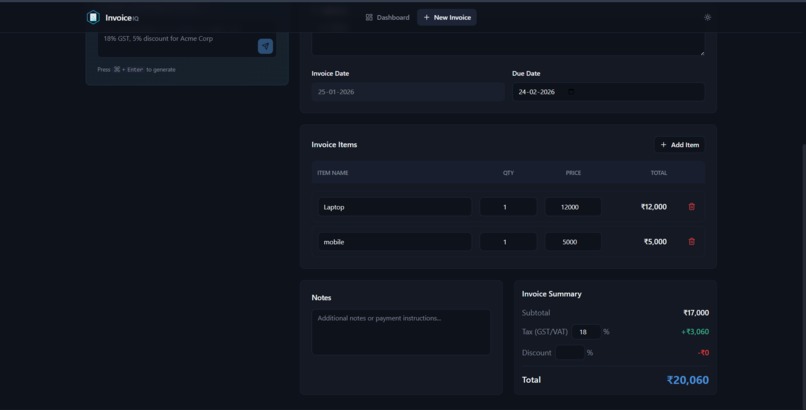806x410 pixels.
Task: Click the TOTAL column header
Action: tap(658, 173)
